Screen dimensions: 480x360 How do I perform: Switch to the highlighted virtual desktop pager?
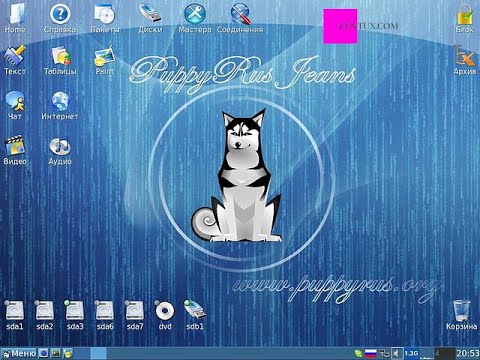click(x=99, y=353)
